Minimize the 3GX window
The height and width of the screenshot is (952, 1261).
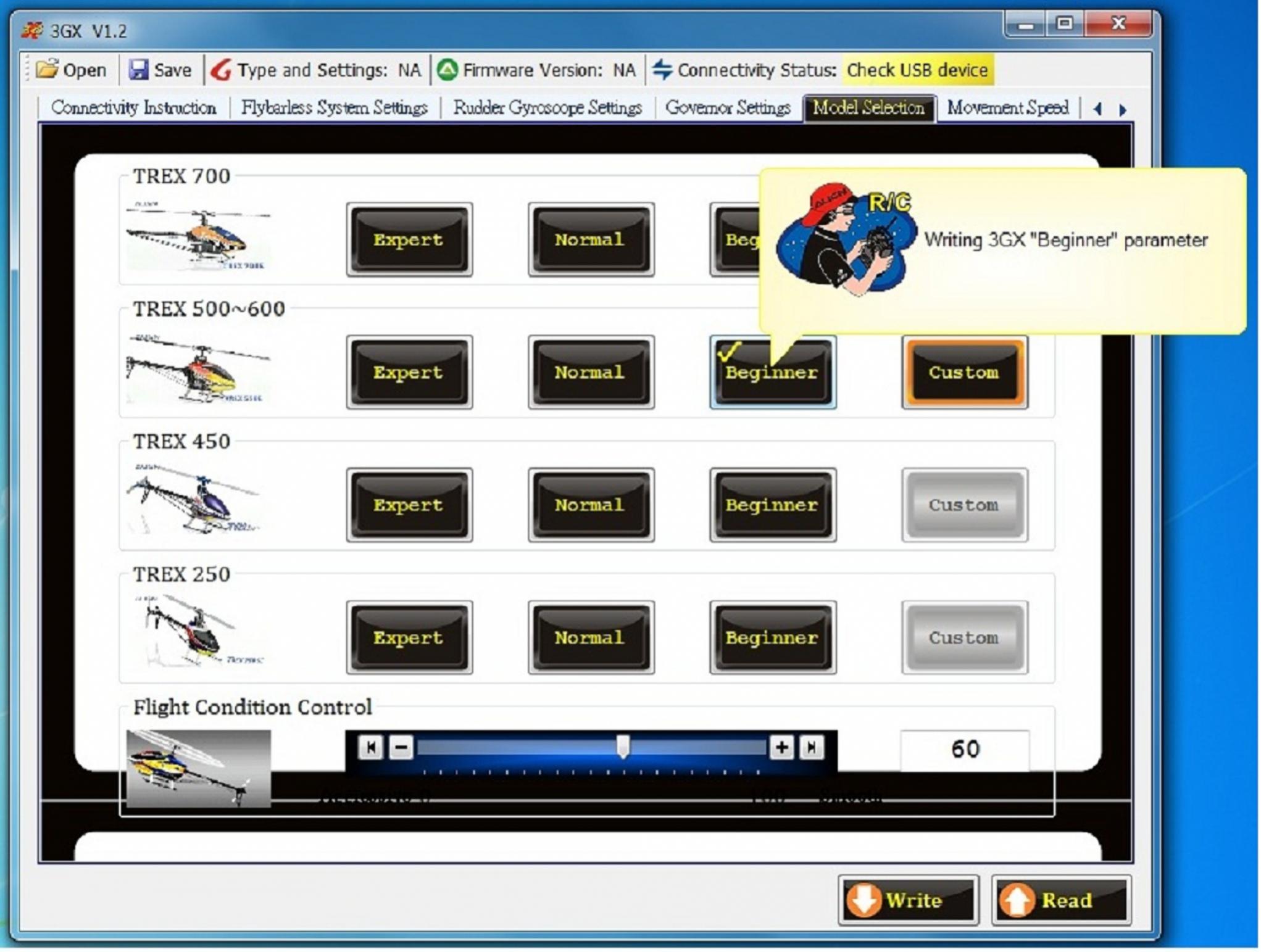(x=1026, y=25)
